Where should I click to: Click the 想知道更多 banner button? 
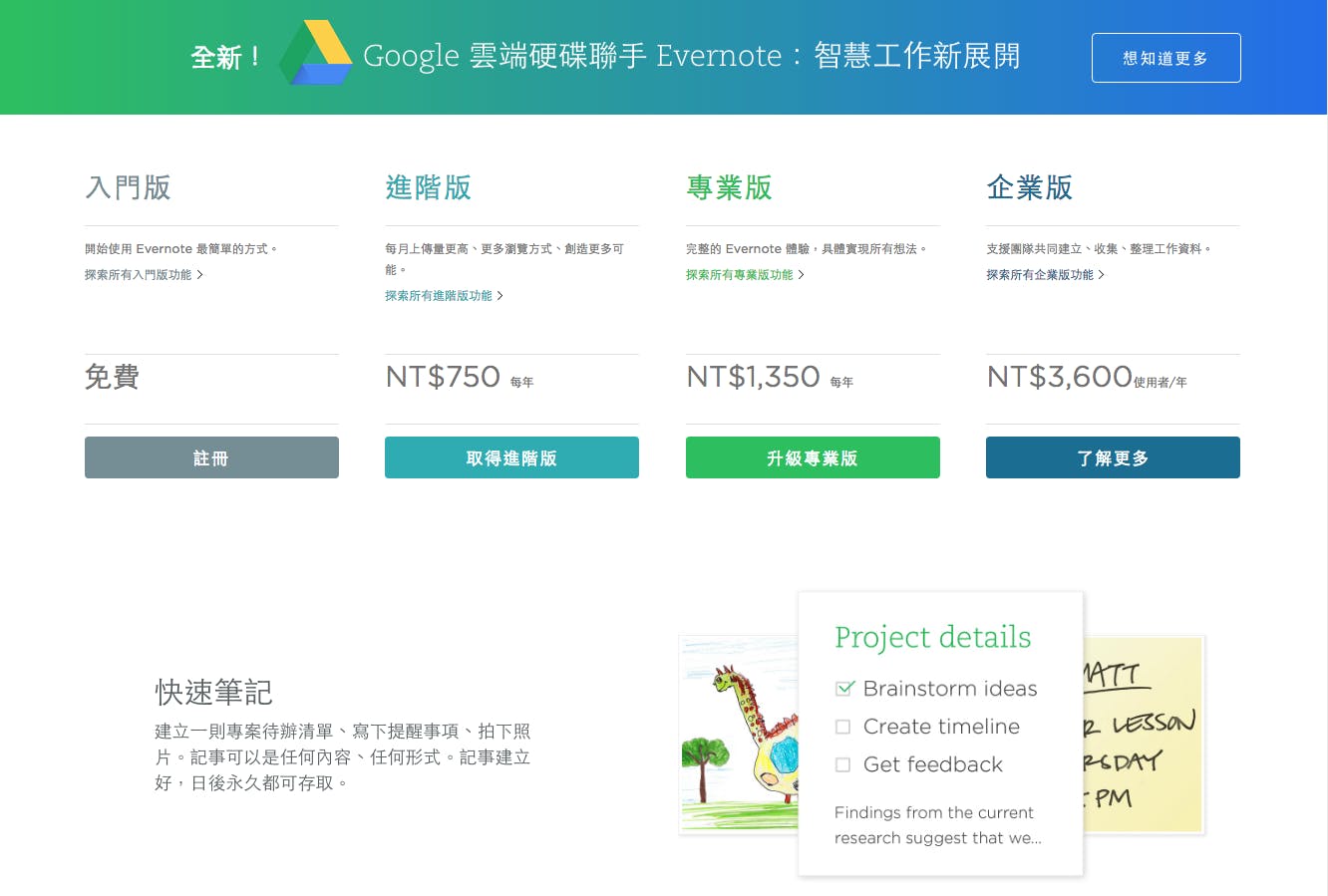point(1165,58)
